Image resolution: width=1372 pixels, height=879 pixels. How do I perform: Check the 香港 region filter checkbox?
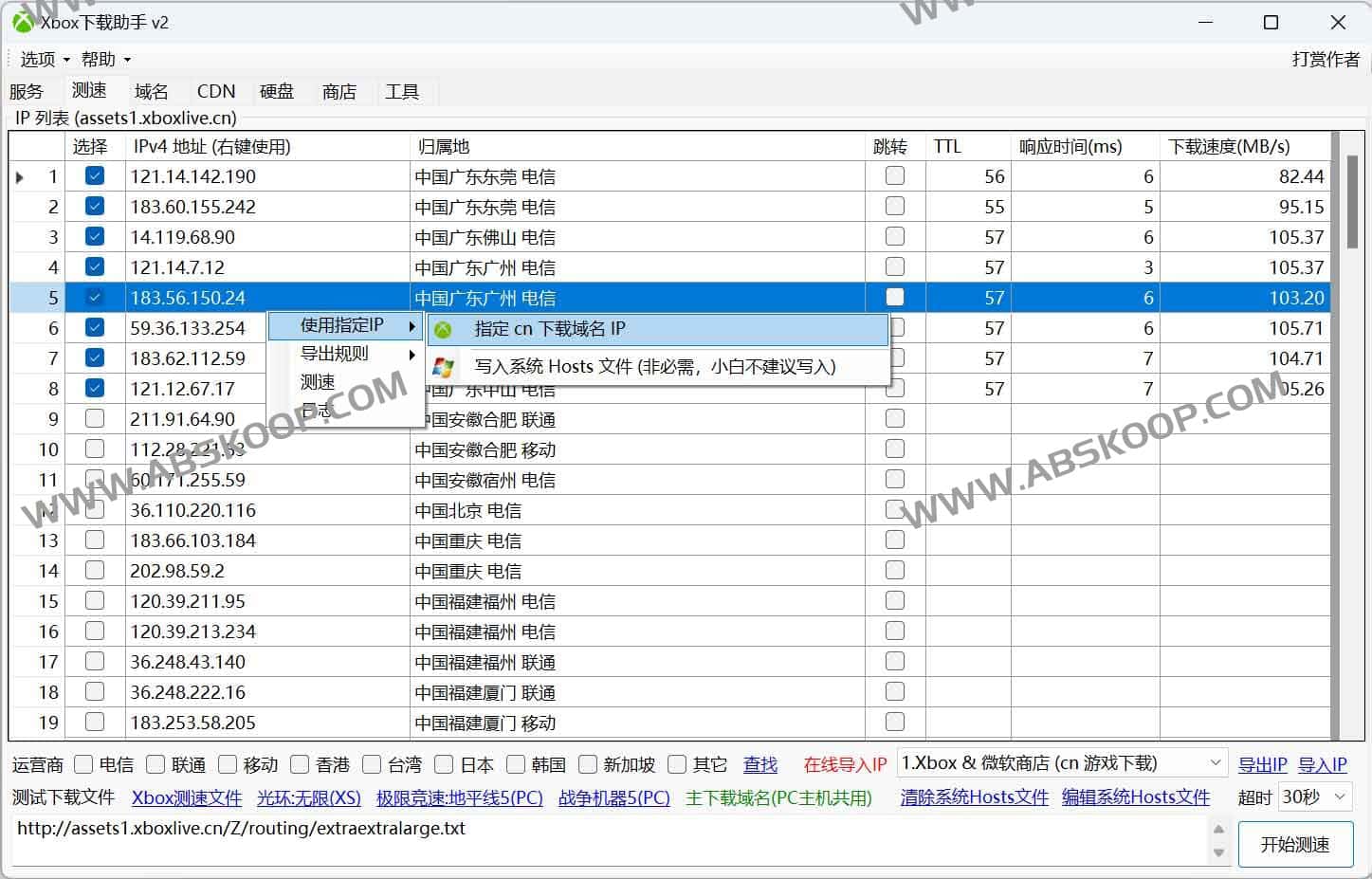coord(300,764)
